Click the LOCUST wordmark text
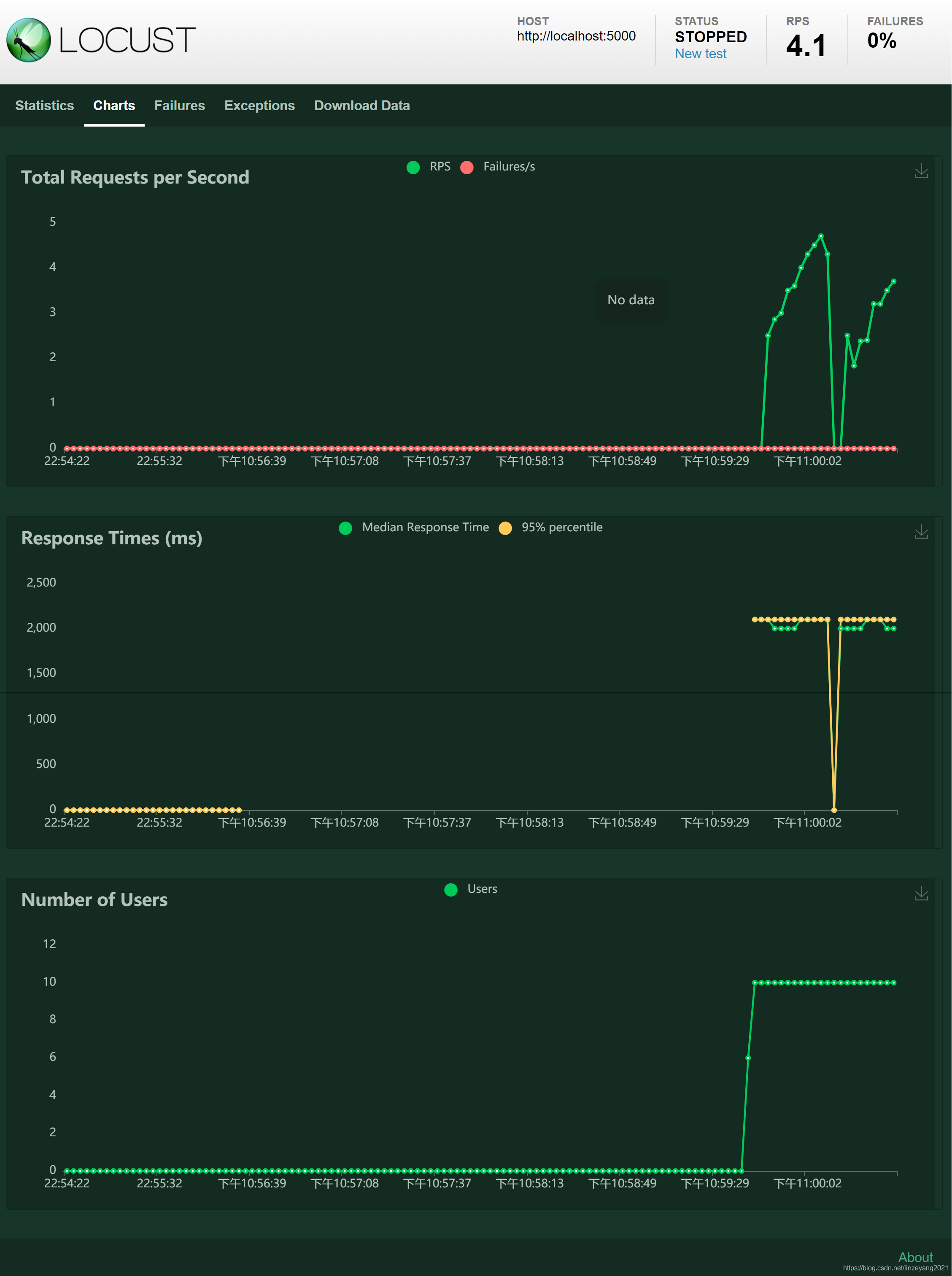 point(127,40)
